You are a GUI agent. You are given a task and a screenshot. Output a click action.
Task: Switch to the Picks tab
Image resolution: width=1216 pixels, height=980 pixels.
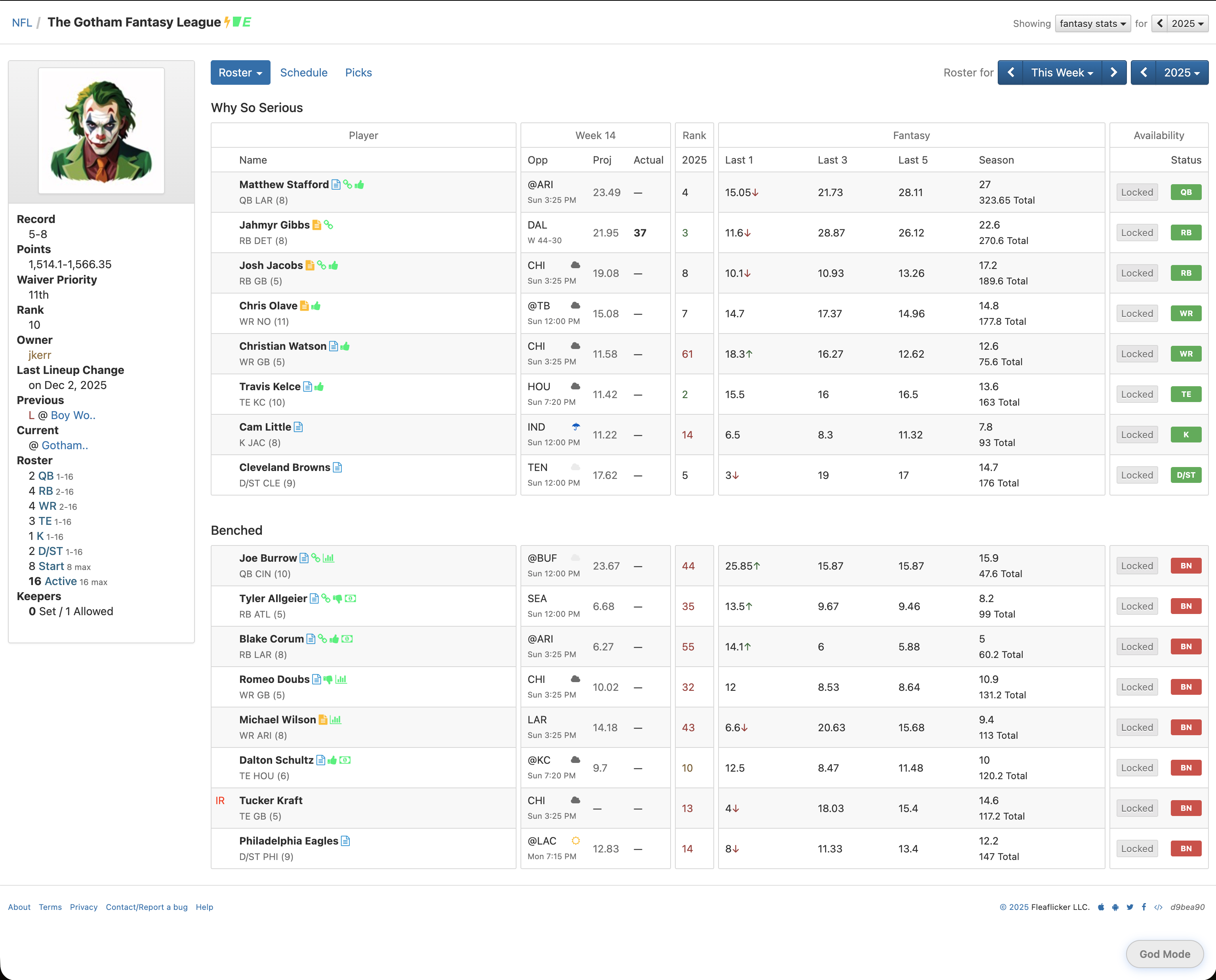coord(358,72)
